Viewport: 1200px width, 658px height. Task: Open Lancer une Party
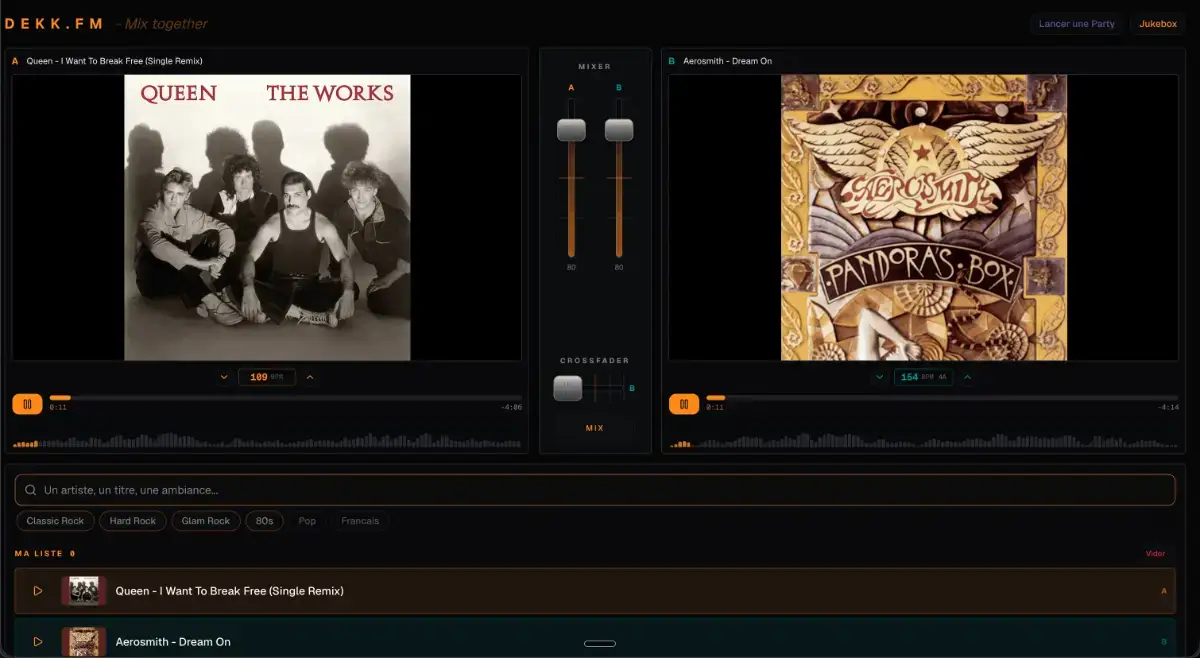coord(1077,24)
